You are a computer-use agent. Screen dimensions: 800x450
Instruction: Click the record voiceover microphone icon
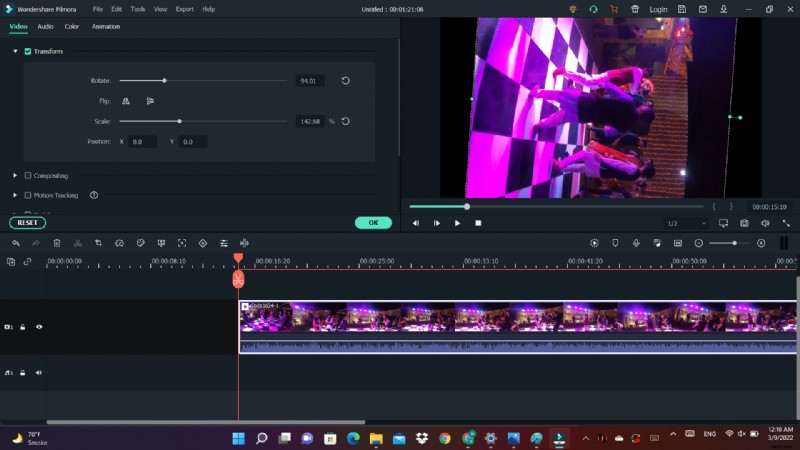click(x=636, y=243)
